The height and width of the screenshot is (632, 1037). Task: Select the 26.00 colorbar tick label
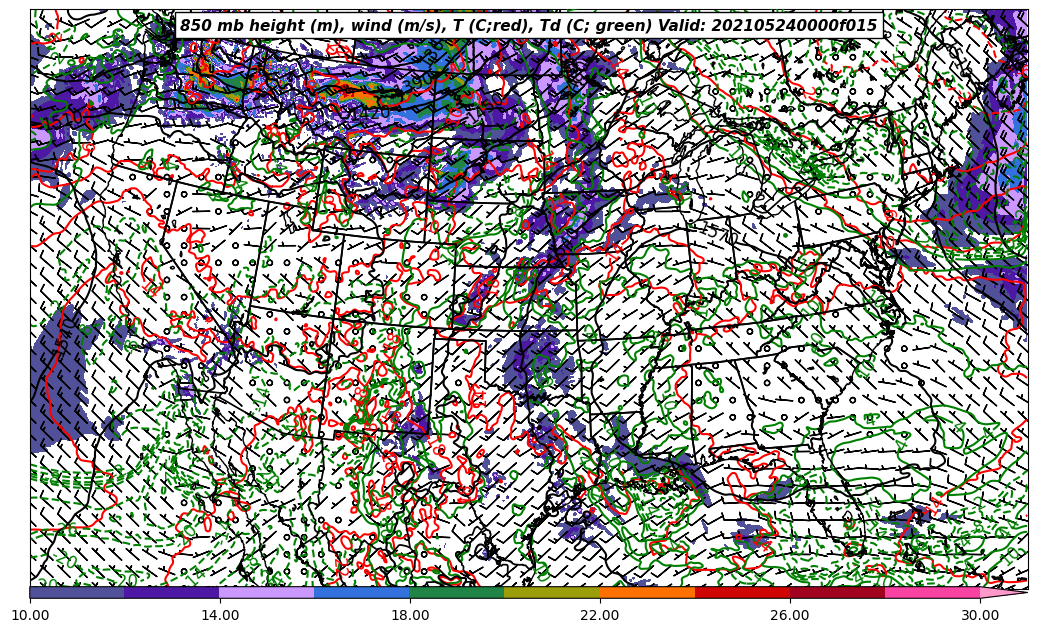790,615
